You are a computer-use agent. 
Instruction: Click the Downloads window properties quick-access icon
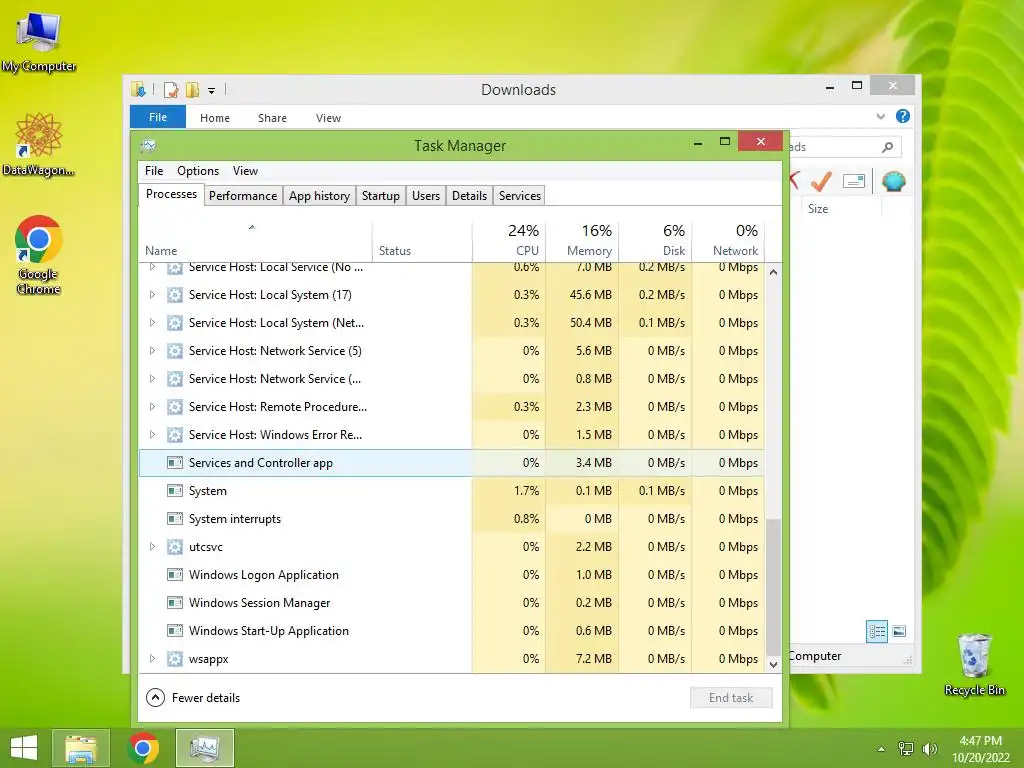(170, 89)
